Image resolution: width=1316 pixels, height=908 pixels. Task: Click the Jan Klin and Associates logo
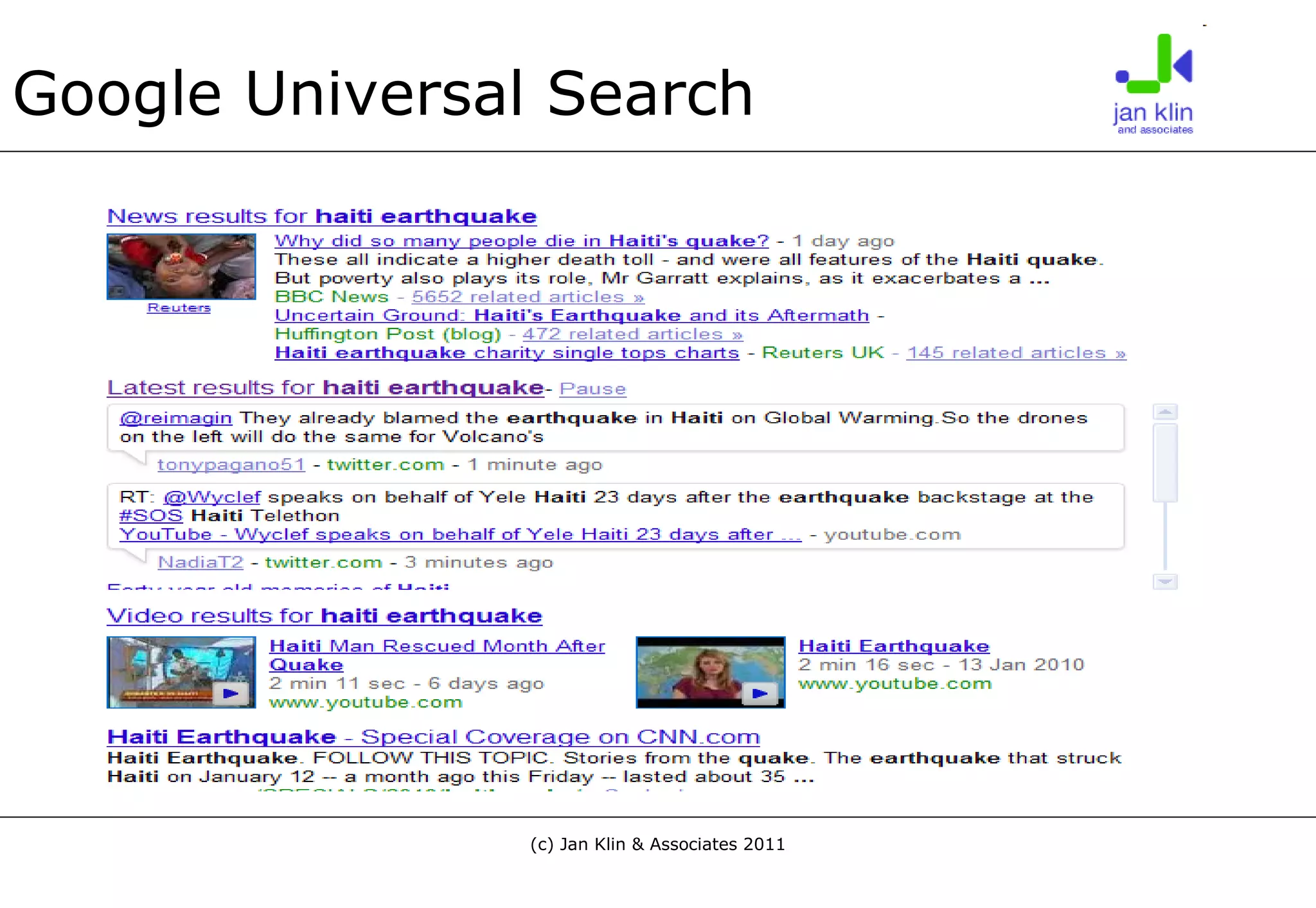1154,84
